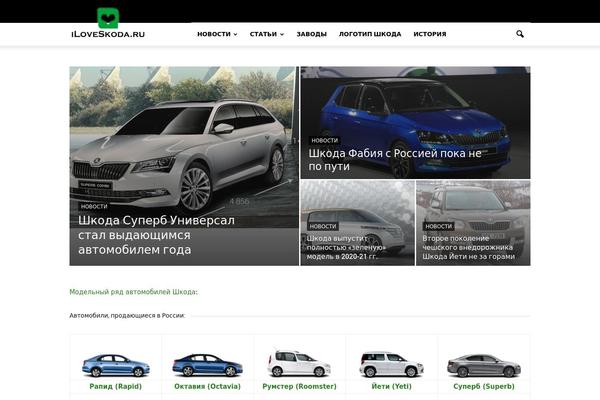
Task: Click the iLoveSkoda.ru site name
Action: pyautogui.click(x=108, y=34)
